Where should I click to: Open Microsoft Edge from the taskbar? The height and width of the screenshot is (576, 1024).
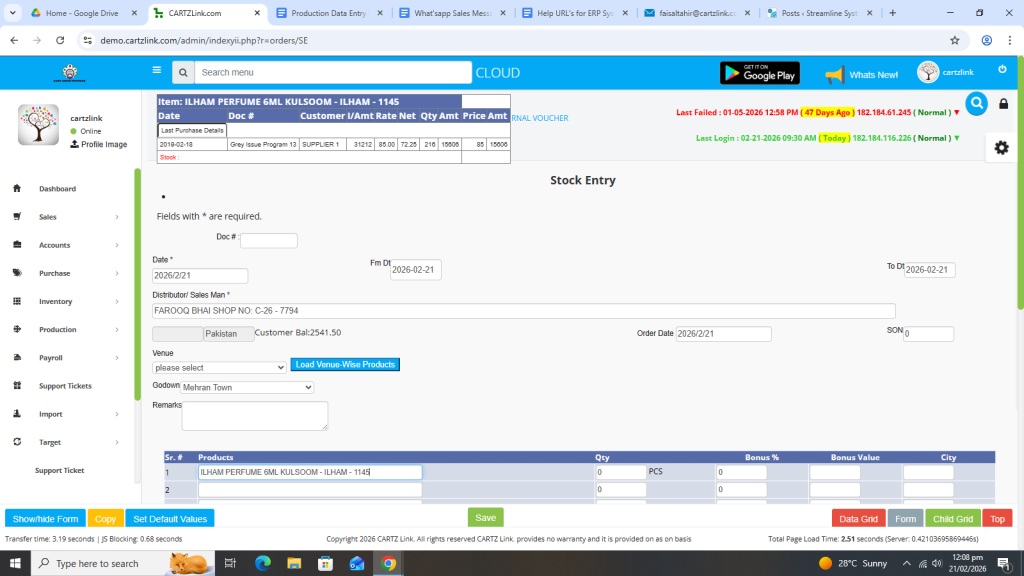click(263, 563)
